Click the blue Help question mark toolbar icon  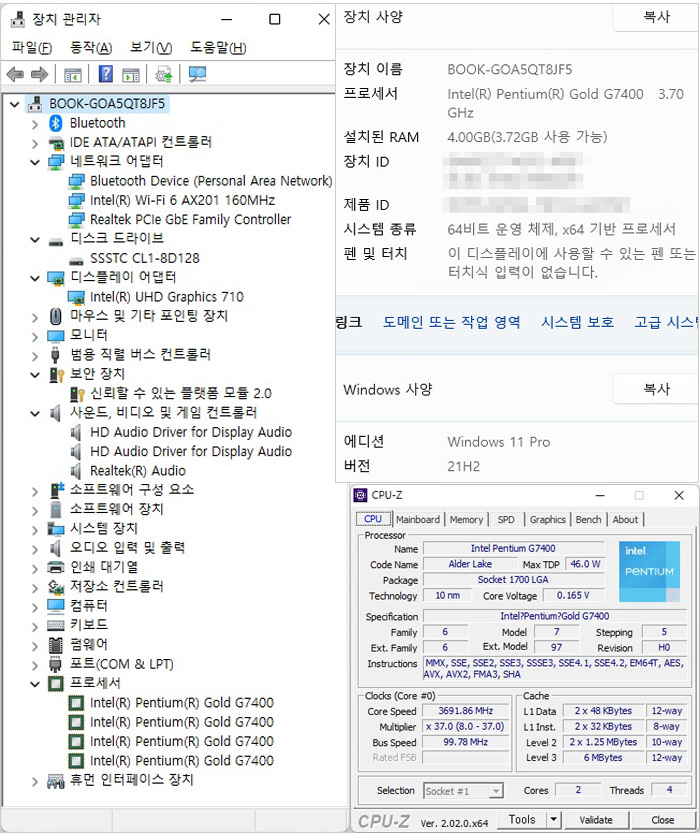[x=106, y=74]
